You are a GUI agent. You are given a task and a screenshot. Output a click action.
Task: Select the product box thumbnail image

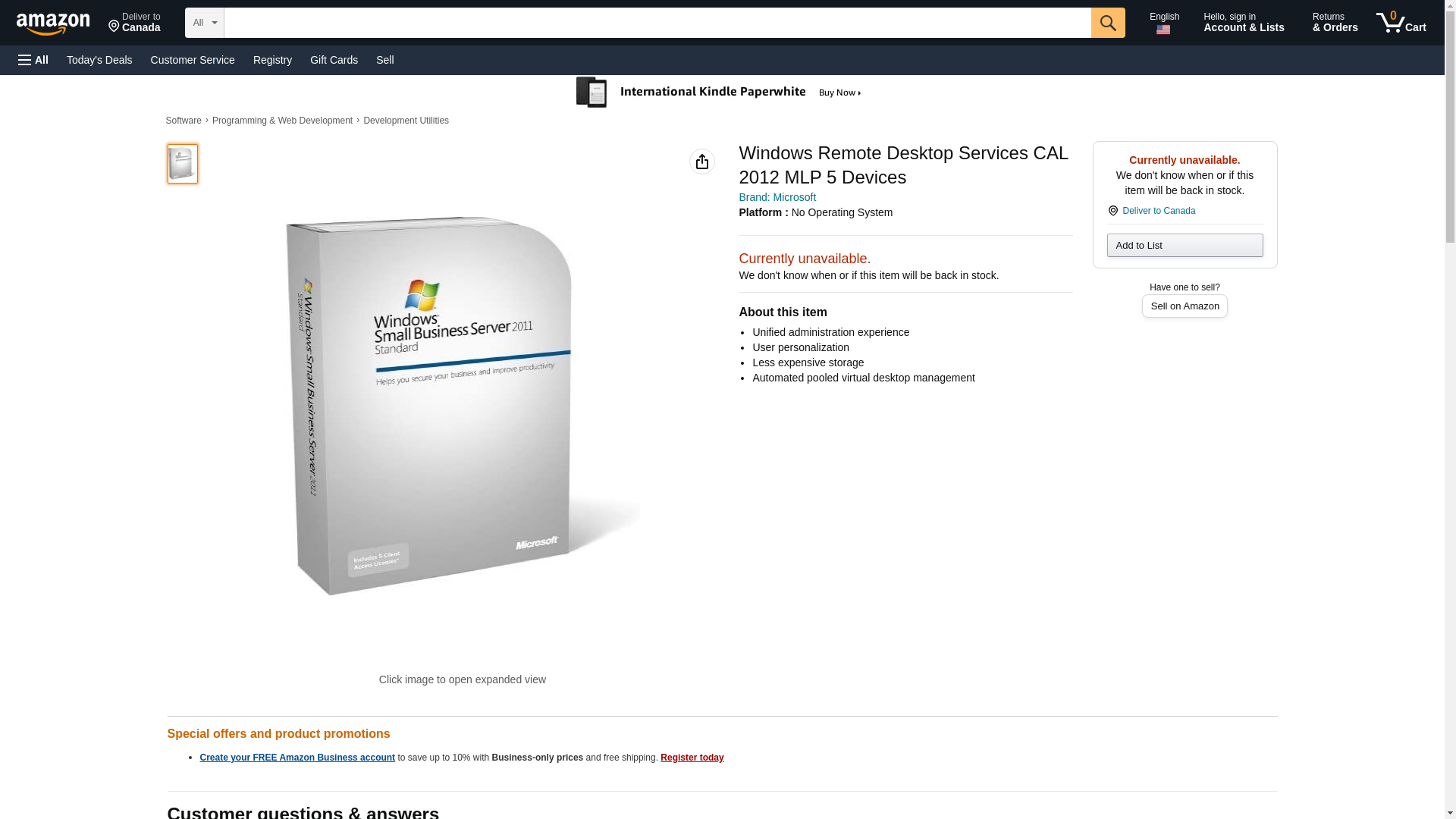(182, 164)
